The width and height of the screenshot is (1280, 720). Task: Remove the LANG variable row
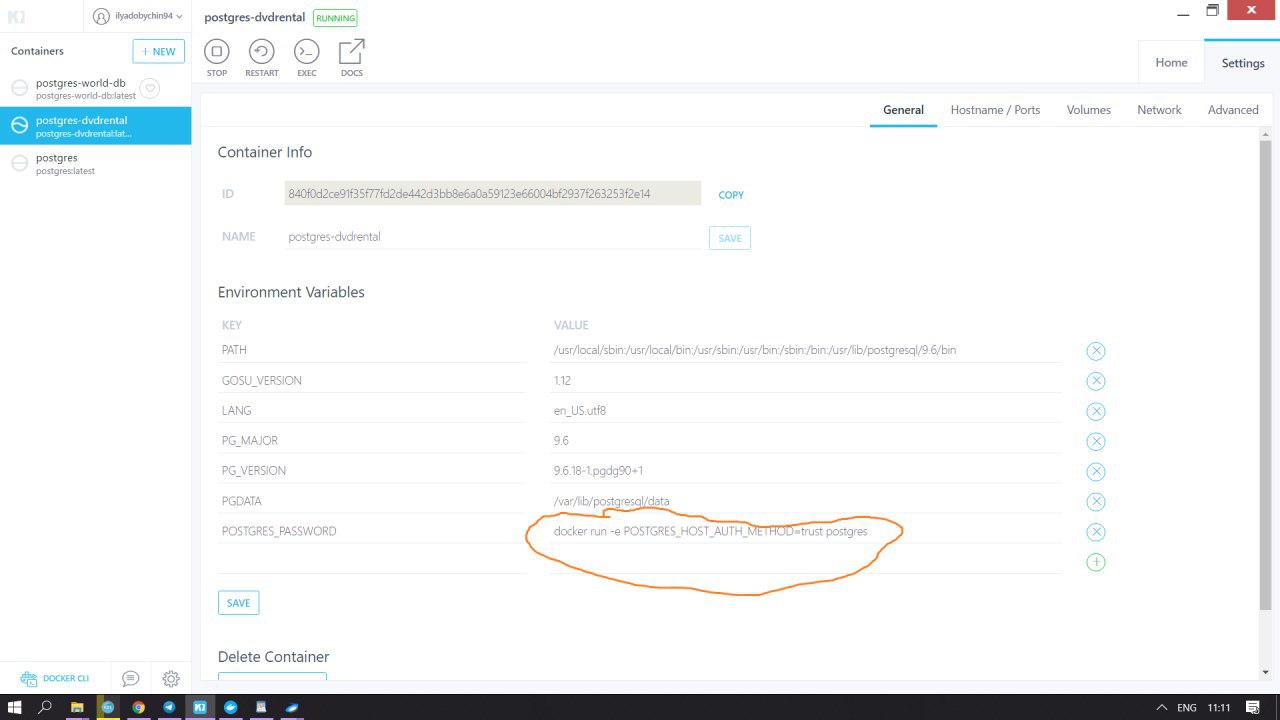(x=1096, y=411)
